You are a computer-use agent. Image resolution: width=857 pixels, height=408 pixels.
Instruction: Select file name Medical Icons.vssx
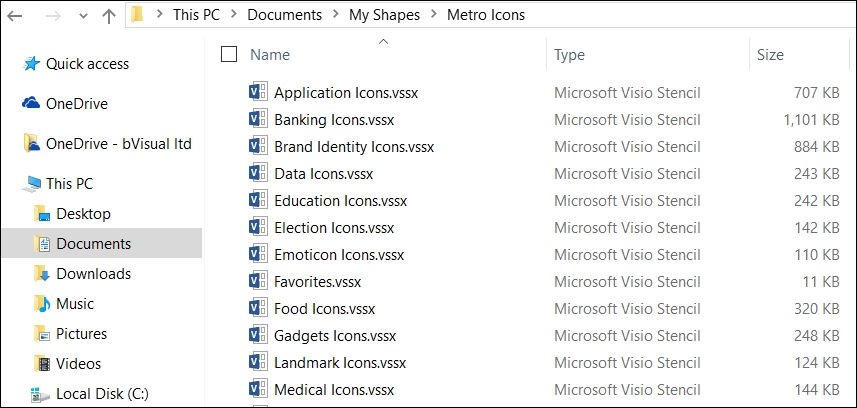pos(334,390)
